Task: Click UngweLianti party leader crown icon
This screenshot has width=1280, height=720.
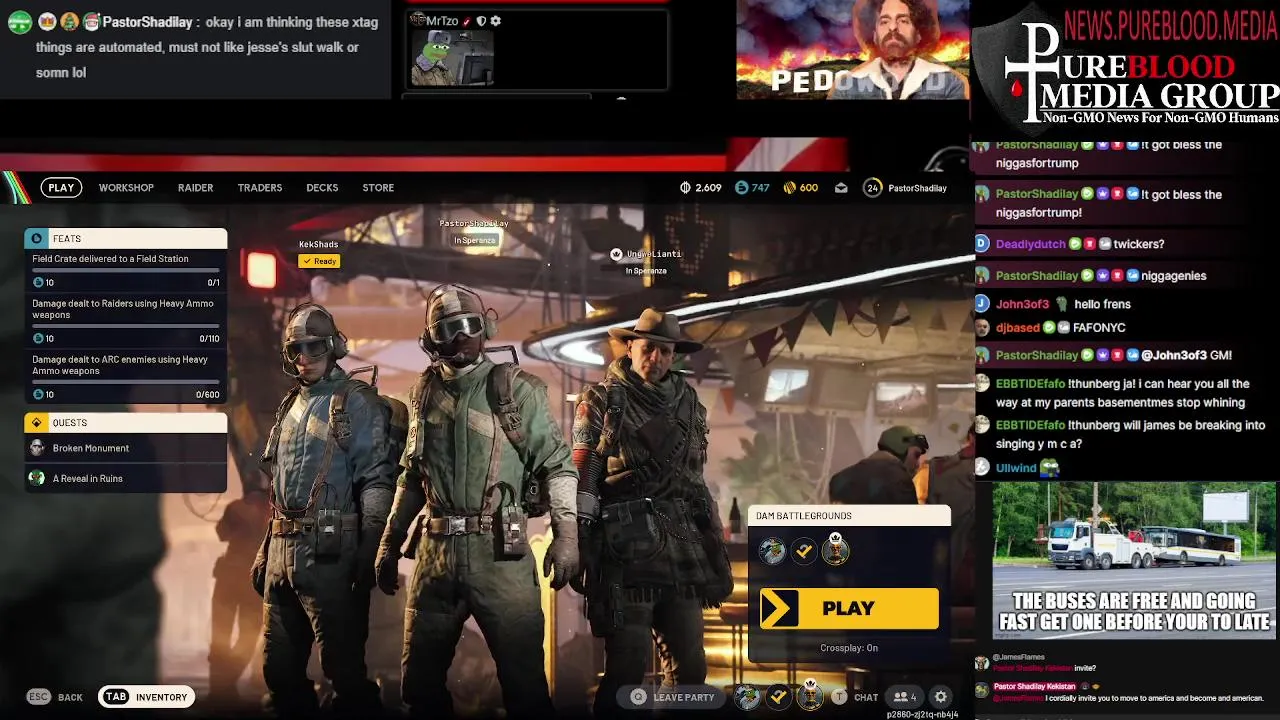Action: 616,254
